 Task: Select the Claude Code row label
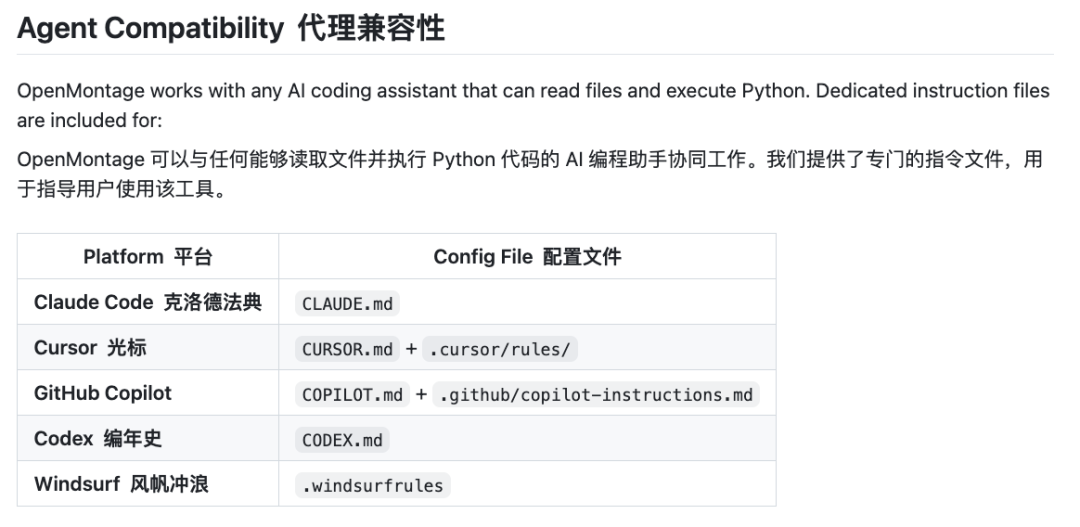(148, 302)
